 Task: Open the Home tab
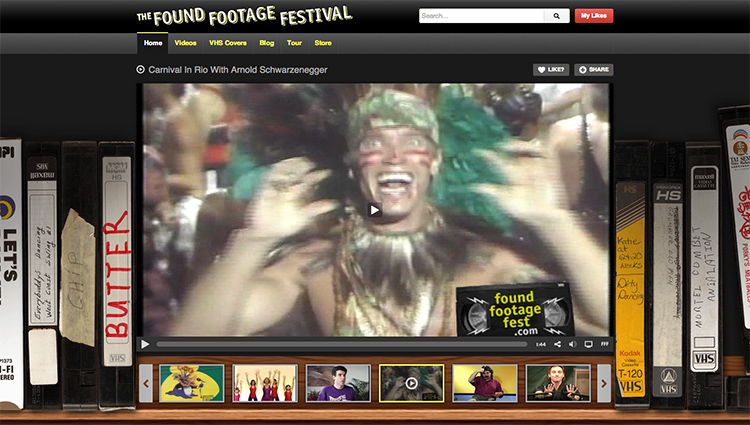[153, 43]
